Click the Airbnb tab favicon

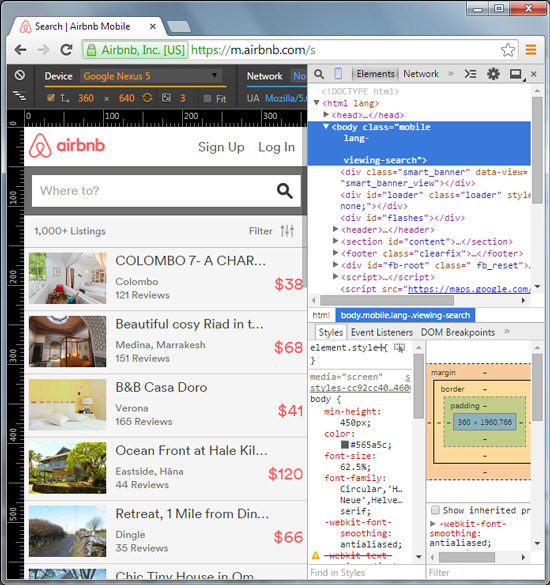tap(25, 27)
